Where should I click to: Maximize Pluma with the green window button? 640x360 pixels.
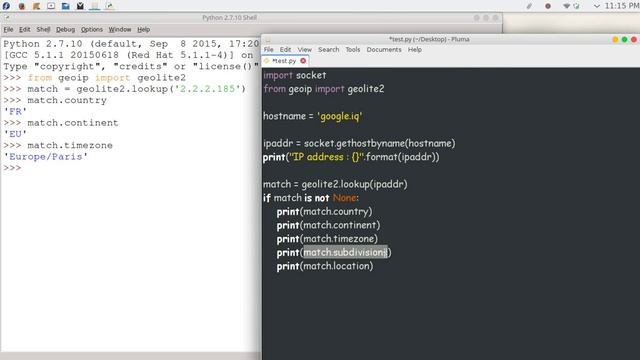[624, 40]
